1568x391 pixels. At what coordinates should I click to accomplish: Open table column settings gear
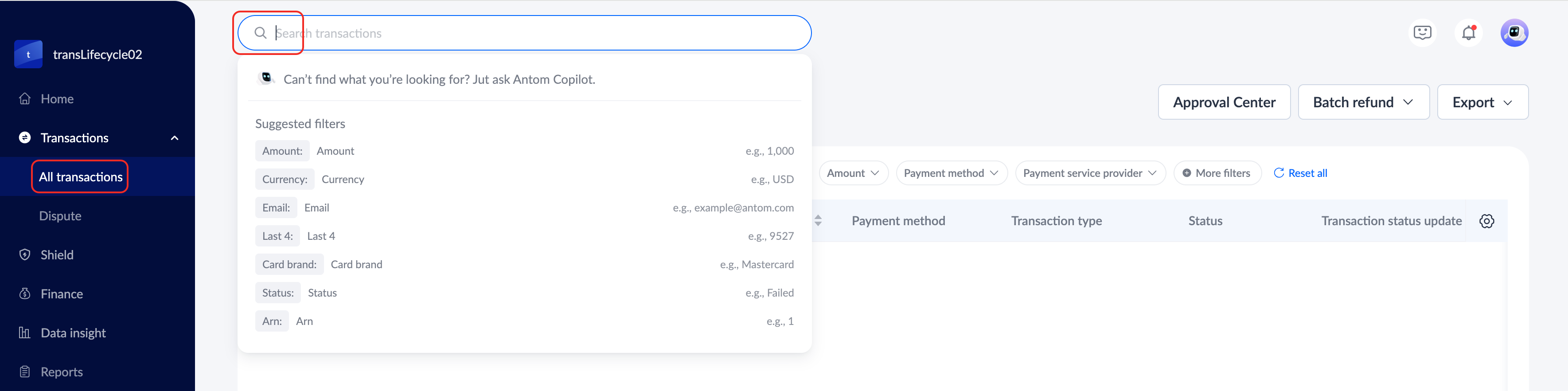pos(1486,221)
